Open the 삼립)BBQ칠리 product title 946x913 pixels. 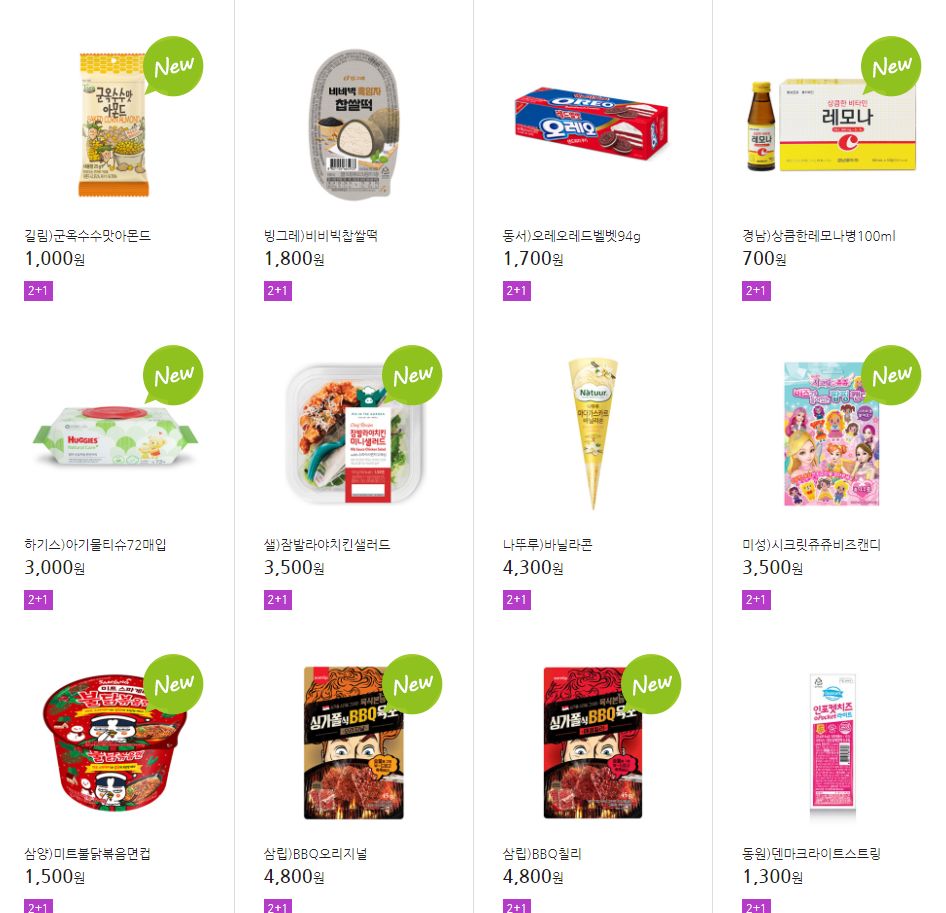pos(542,853)
